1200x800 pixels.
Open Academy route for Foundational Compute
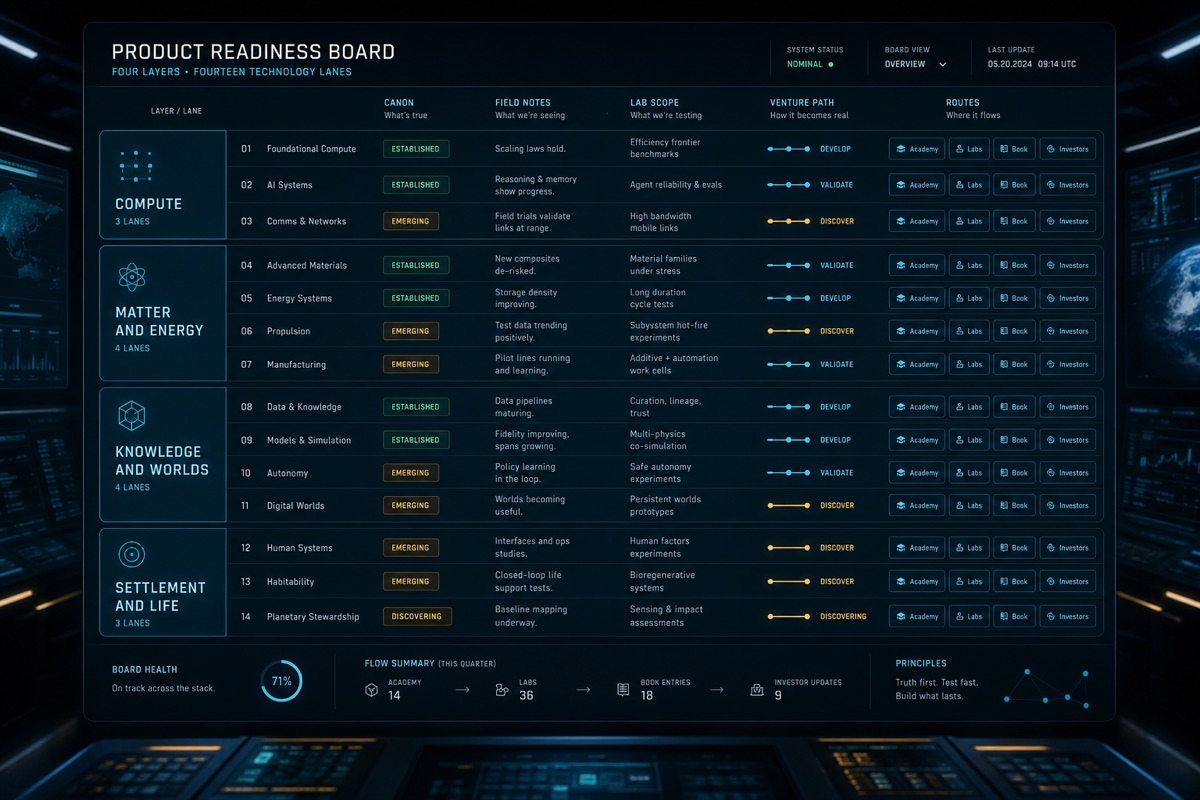[x=917, y=149]
